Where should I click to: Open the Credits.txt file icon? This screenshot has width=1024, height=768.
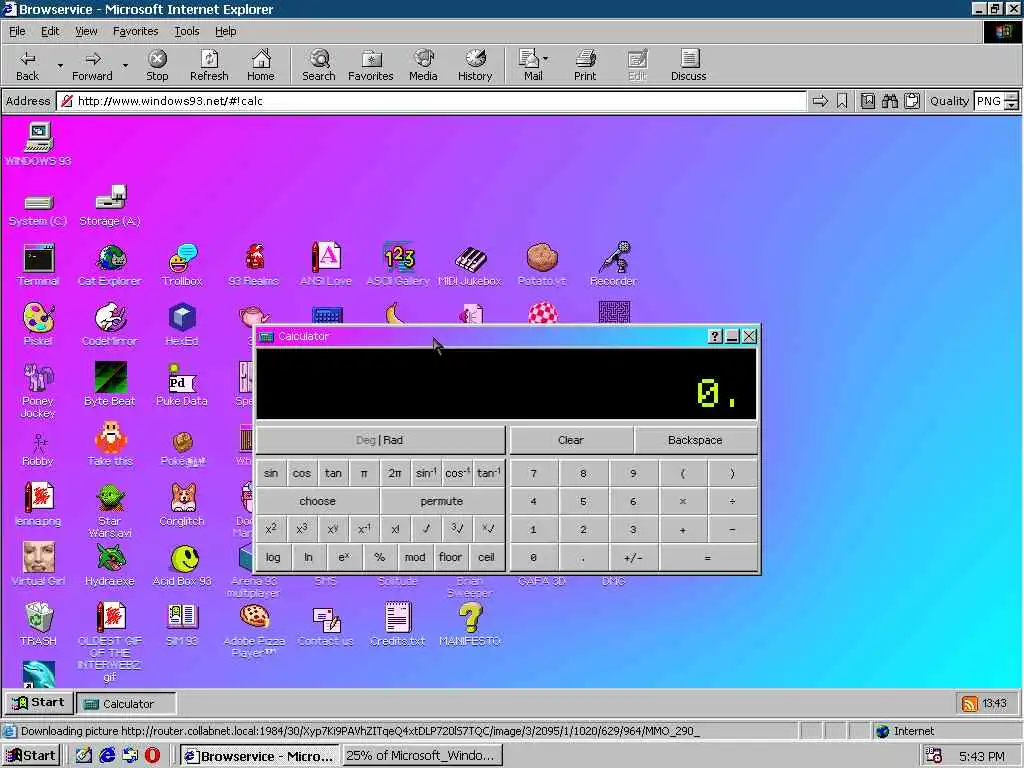[398, 624]
